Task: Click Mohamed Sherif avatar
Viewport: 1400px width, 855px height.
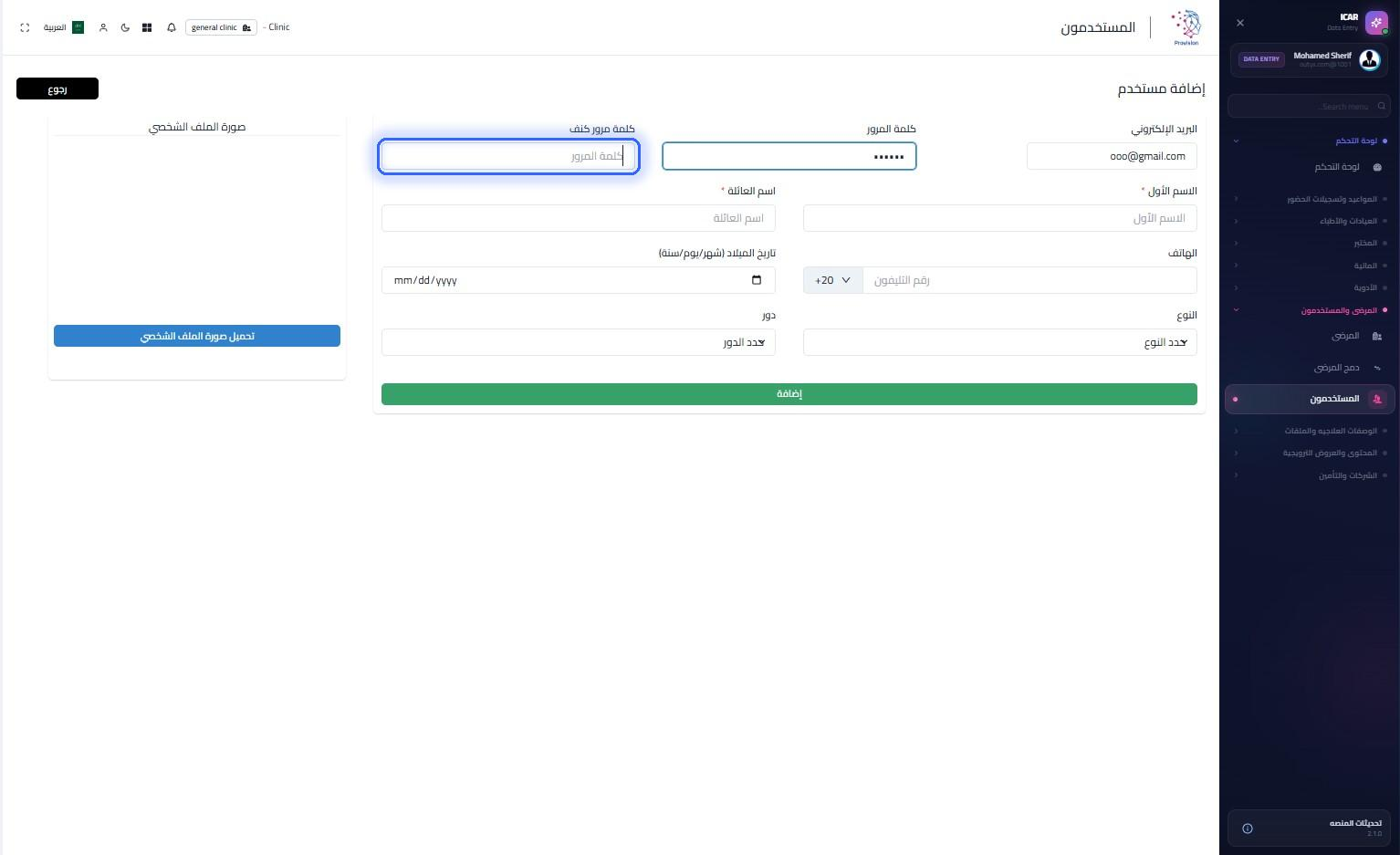Action: [1370, 59]
